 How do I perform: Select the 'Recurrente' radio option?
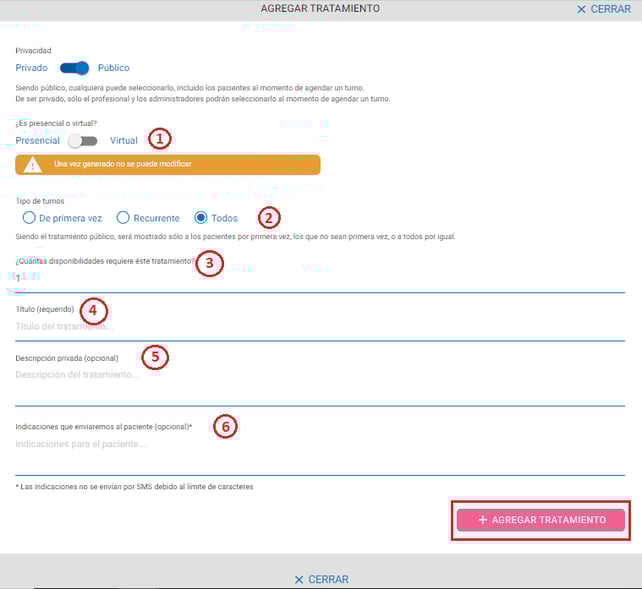pyautogui.click(x=123, y=218)
